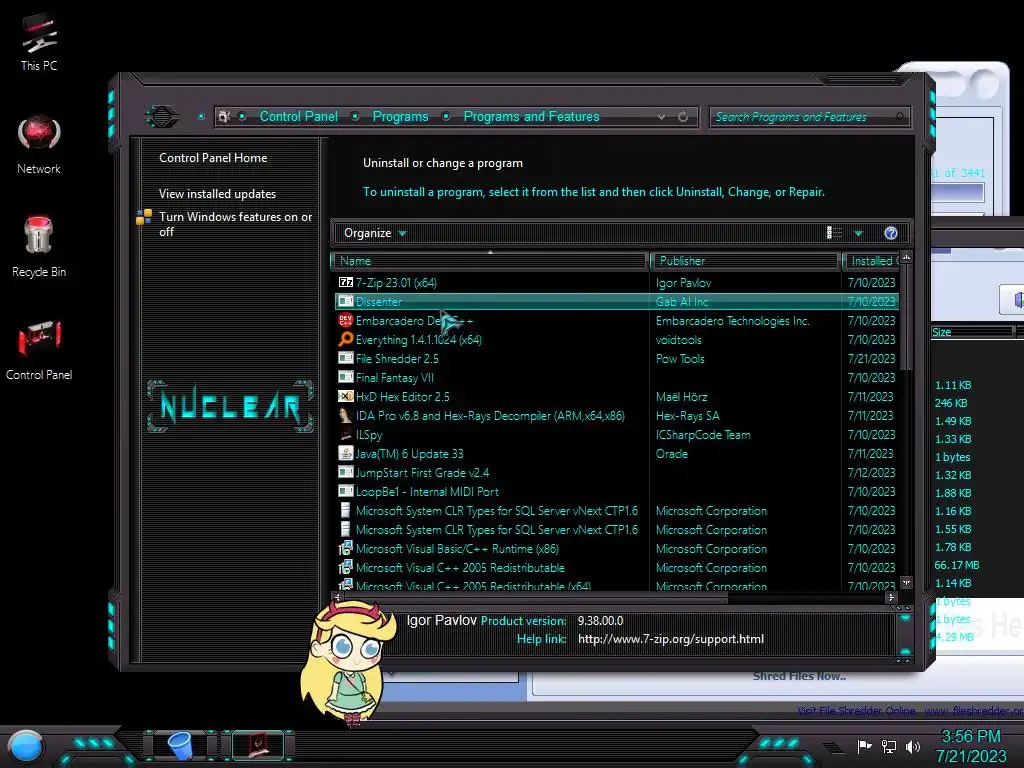
Task: Sort by Installed On column header
Action: (x=871, y=261)
